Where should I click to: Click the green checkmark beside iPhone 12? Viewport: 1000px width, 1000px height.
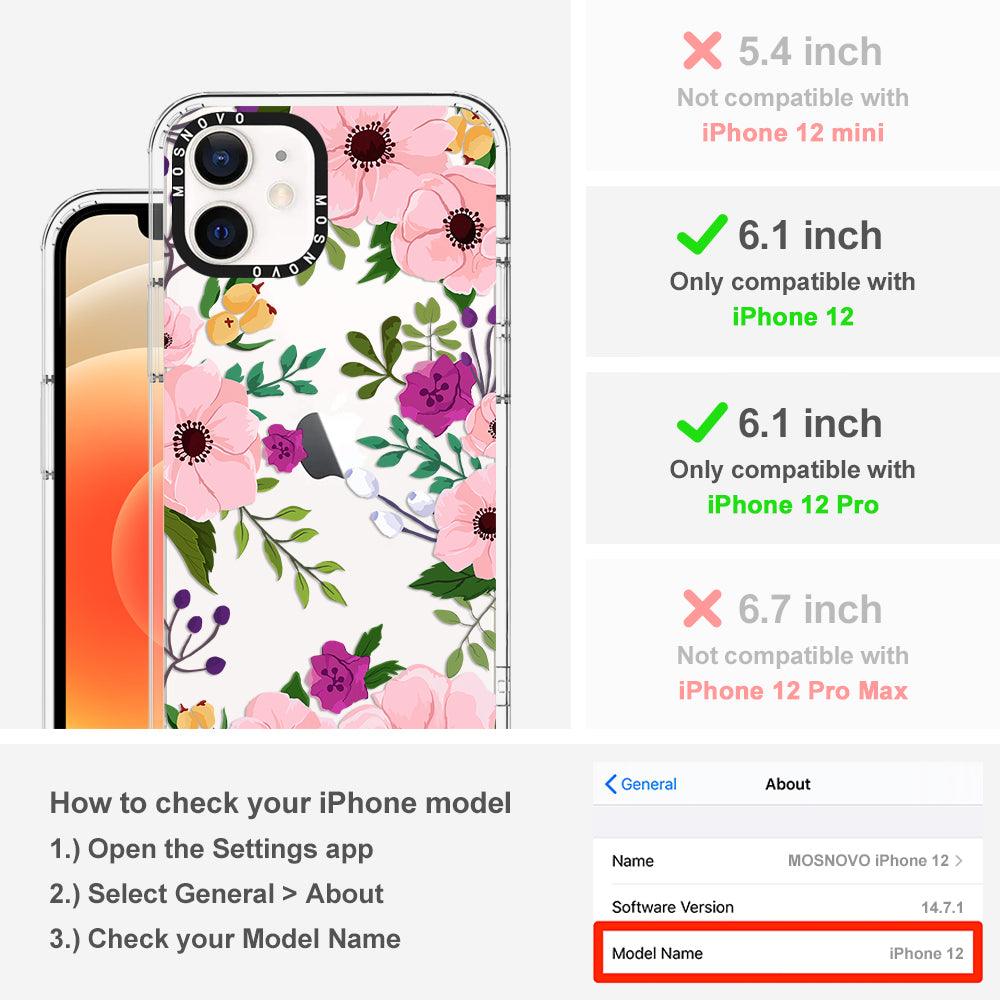click(702, 234)
